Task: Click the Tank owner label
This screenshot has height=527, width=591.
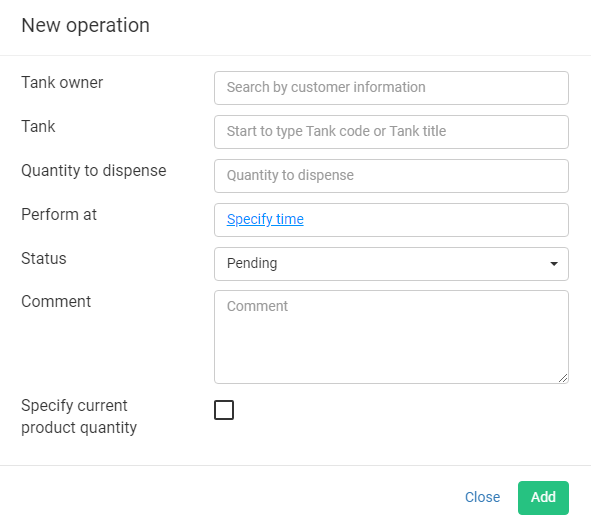Action: coord(62,83)
